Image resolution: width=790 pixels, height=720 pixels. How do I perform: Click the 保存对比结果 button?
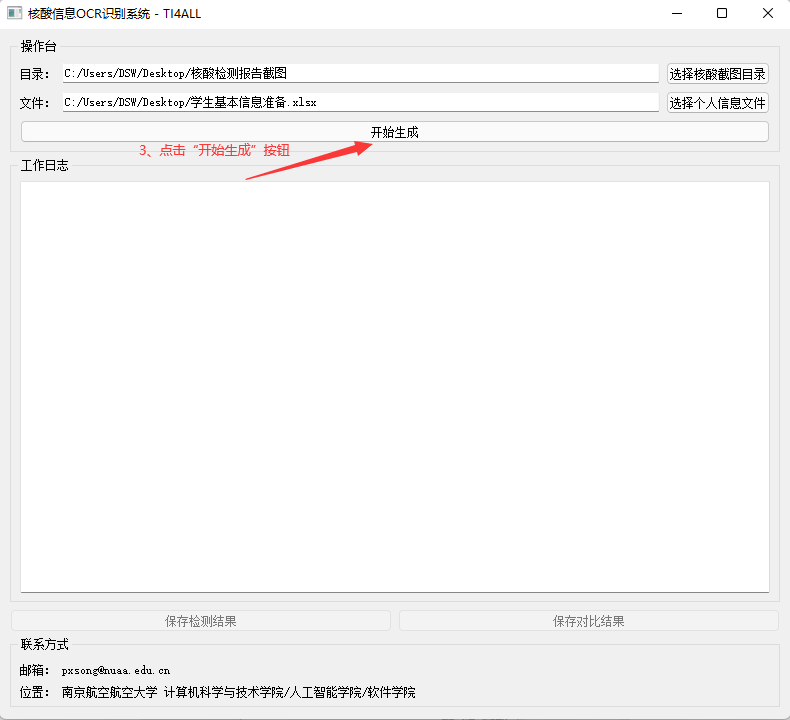(588, 621)
